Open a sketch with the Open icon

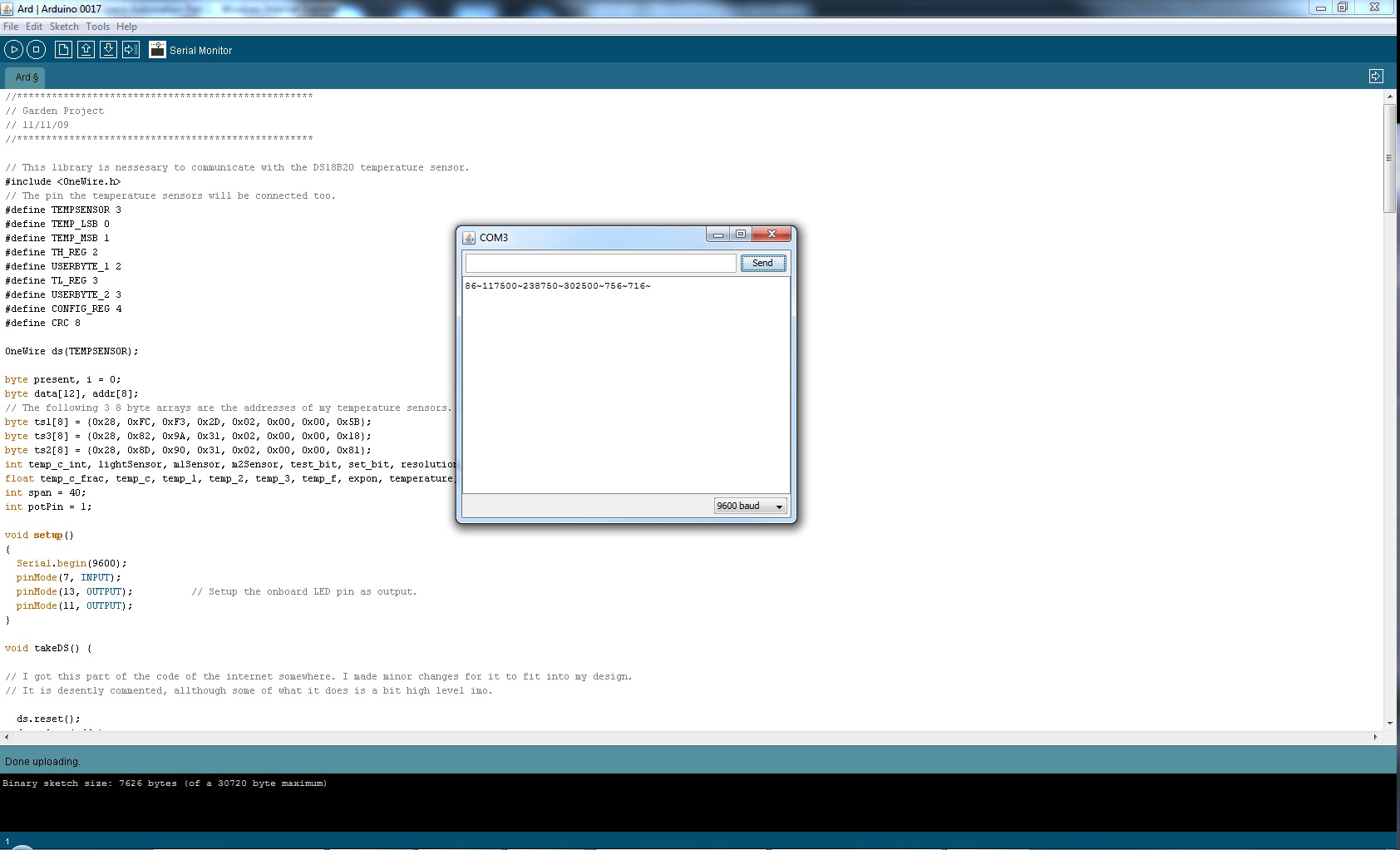point(86,50)
